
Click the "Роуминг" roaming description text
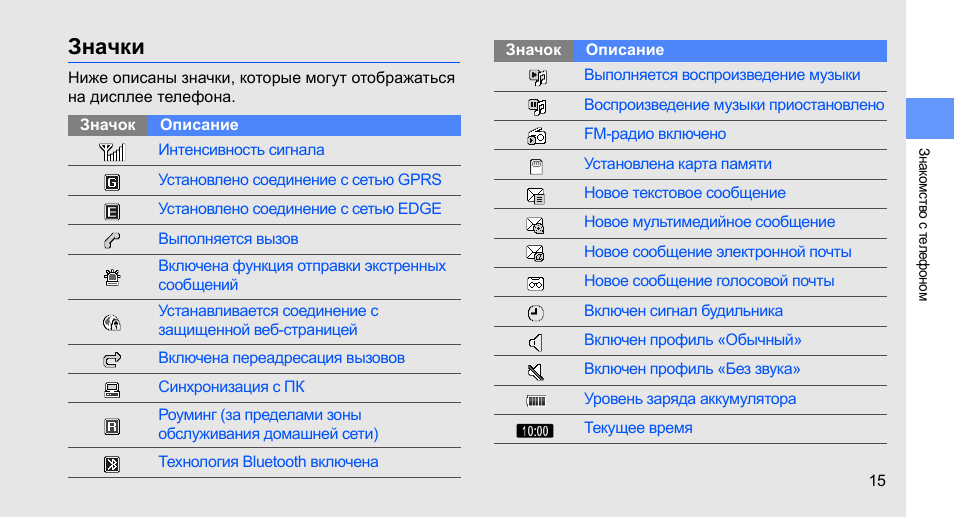[x=269, y=424]
